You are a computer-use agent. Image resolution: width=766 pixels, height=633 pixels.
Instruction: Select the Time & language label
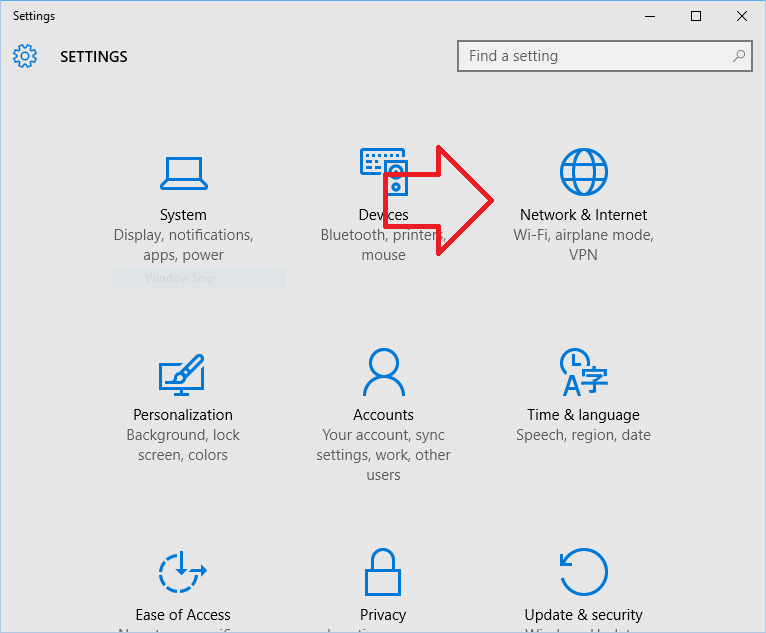583,415
